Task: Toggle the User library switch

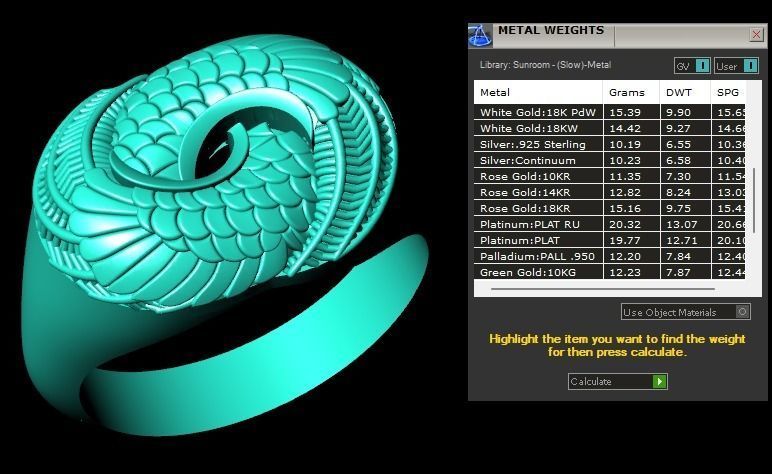Action: 736,66
